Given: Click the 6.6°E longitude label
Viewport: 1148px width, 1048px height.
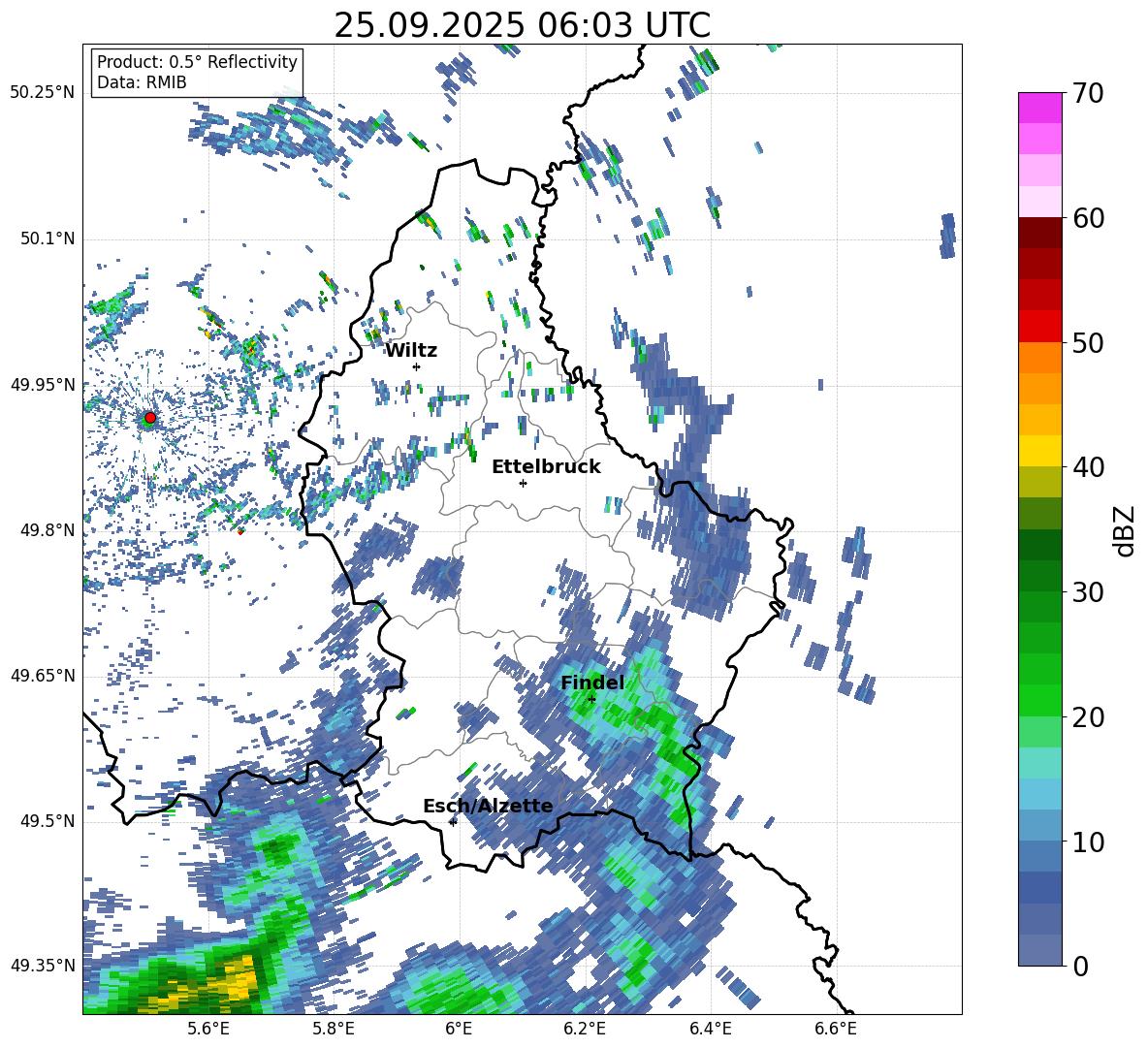Looking at the screenshot, I should [x=836, y=1029].
